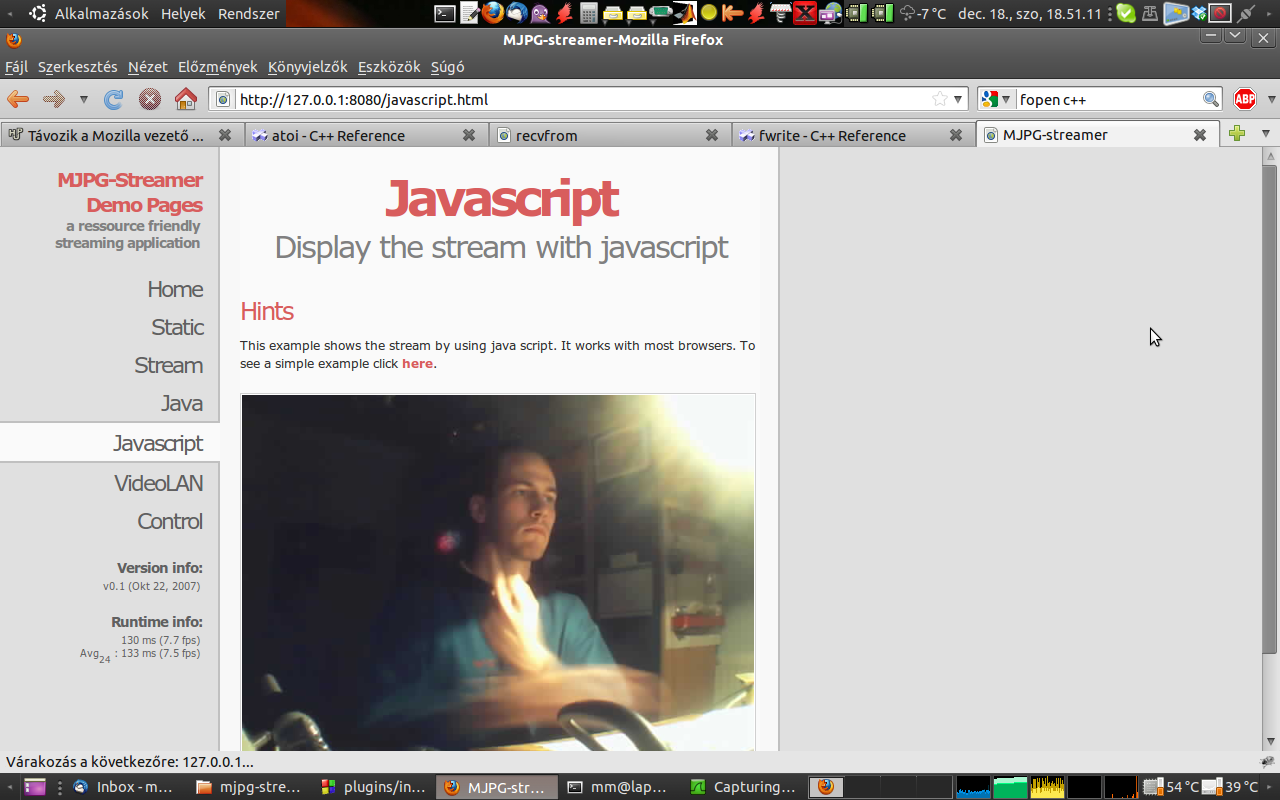Click the search box containing 'fopen c++'
The image size is (1280, 800).
(1109, 99)
